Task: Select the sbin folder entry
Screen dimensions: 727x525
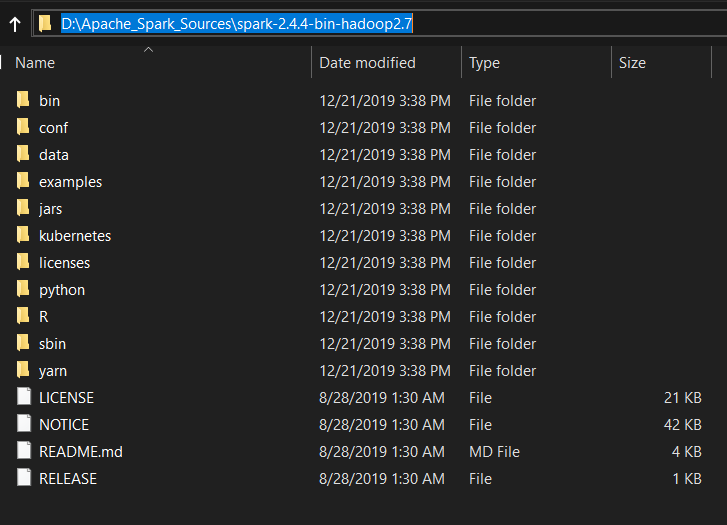Action: pyautogui.click(x=359, y=344)
